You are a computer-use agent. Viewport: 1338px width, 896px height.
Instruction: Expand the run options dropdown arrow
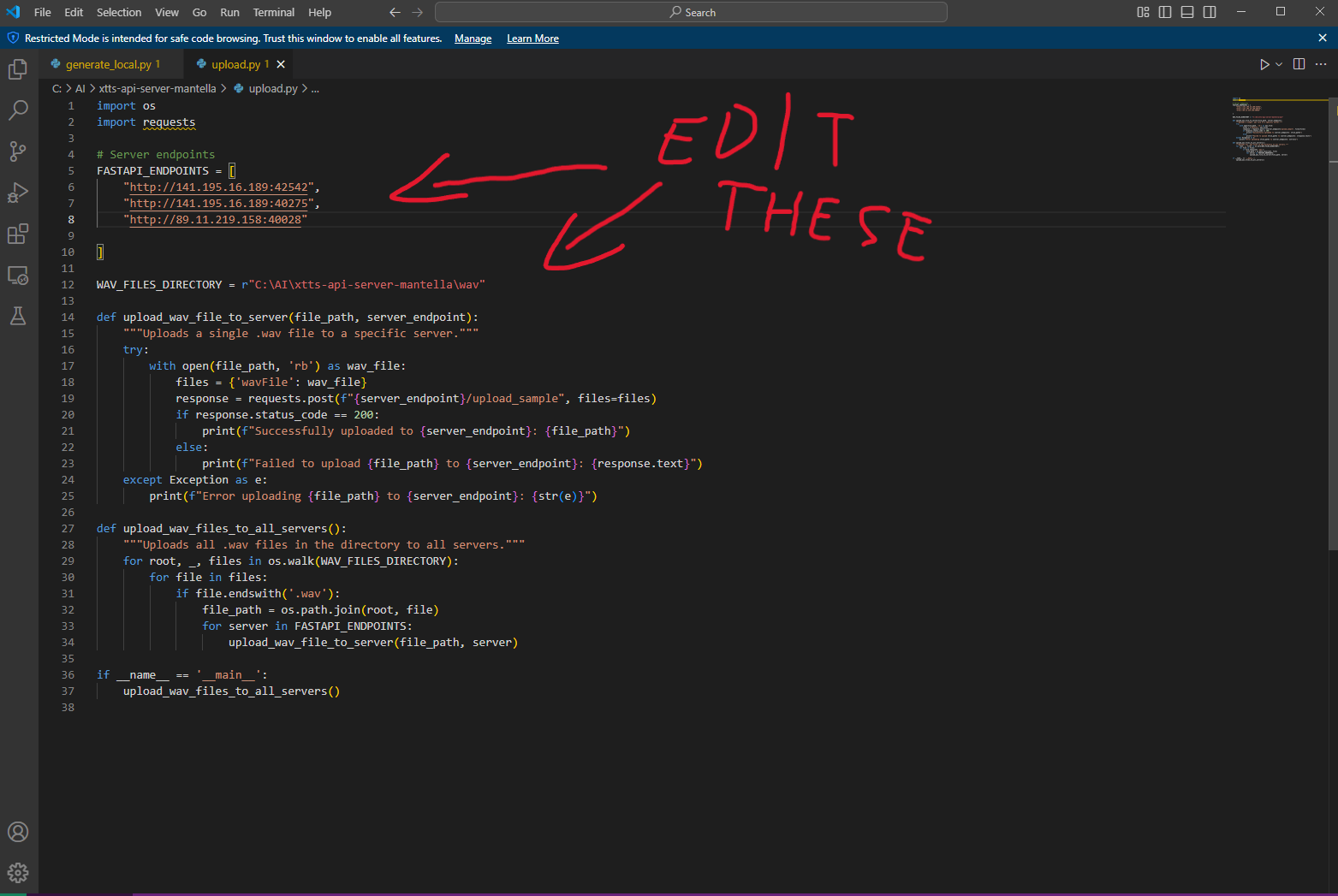[1279, 64]
